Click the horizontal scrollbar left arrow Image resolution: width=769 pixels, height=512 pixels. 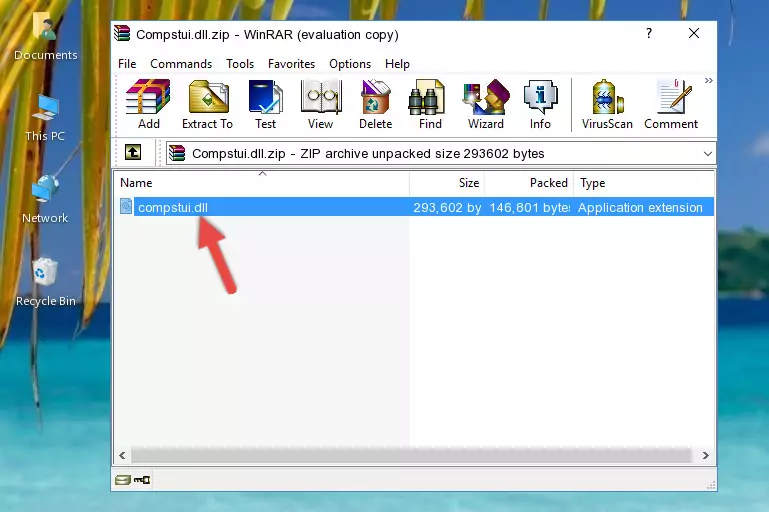[122, 456]
